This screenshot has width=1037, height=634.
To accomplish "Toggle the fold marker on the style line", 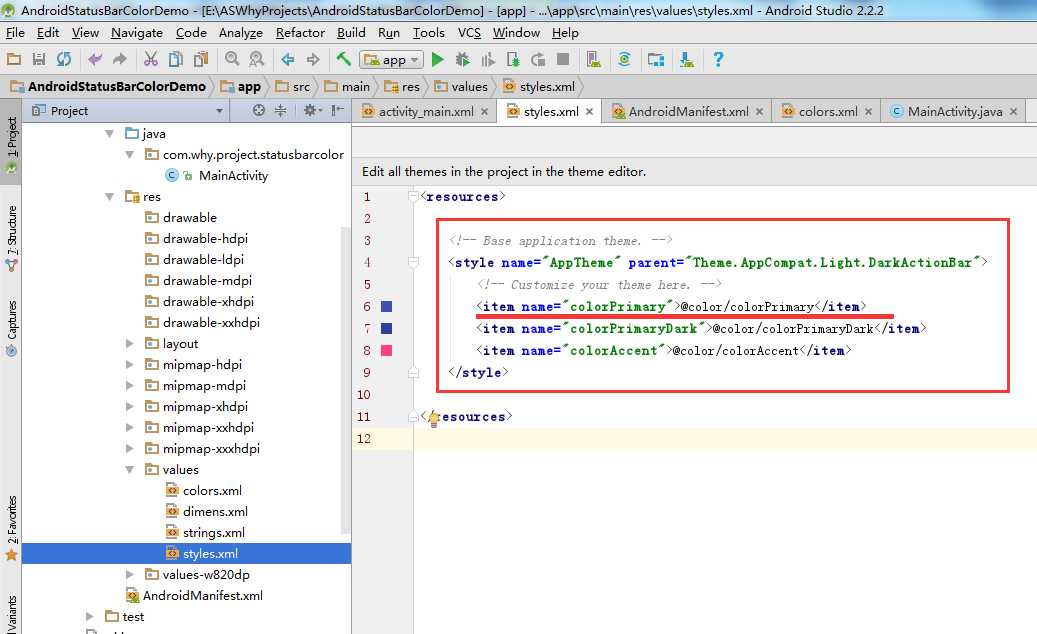I will pyautogui.click(x=412, y=263).
